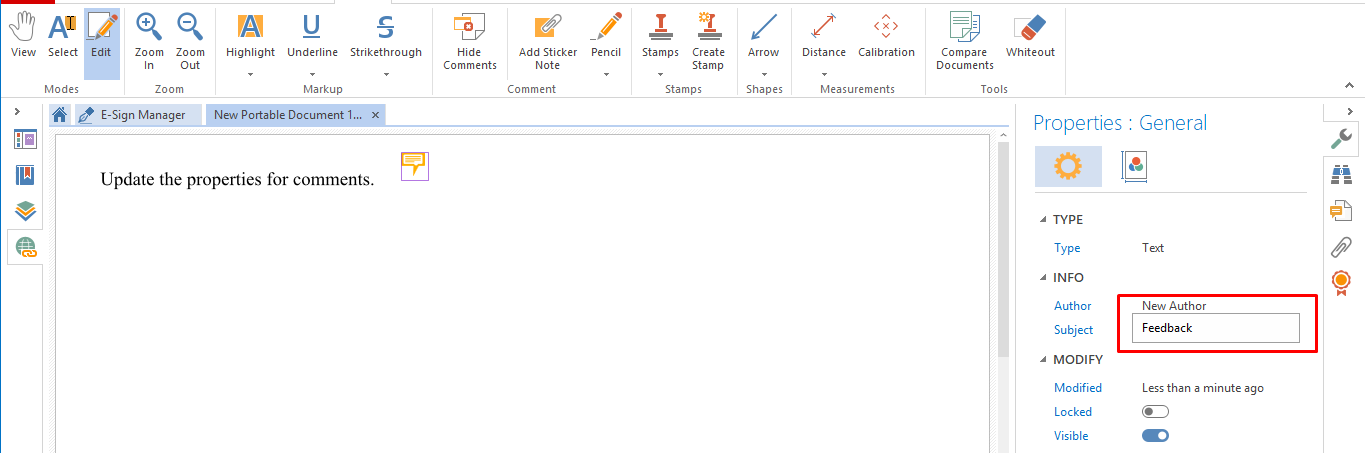Viewport: 1365px width, 453px height.
Task: Select the Whiteout tool
Action: tap(1029, 38)
